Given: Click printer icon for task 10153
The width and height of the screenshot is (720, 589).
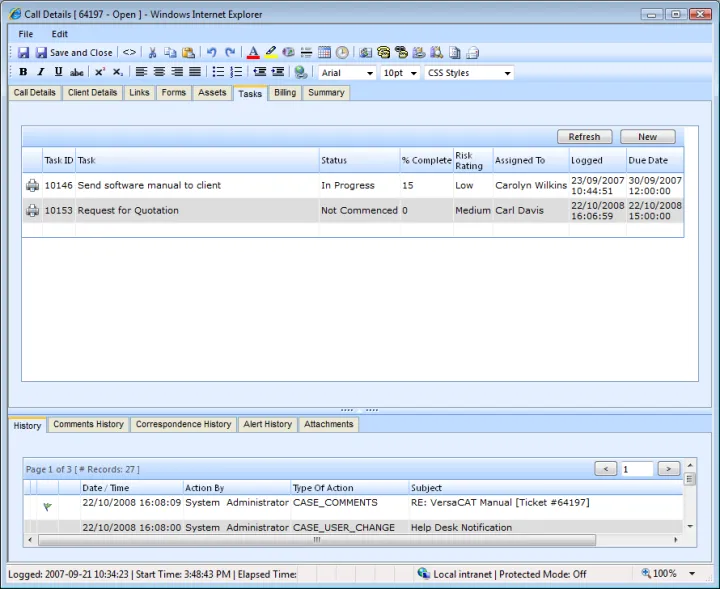Looking at the screenshot, I should coord(32,211).
